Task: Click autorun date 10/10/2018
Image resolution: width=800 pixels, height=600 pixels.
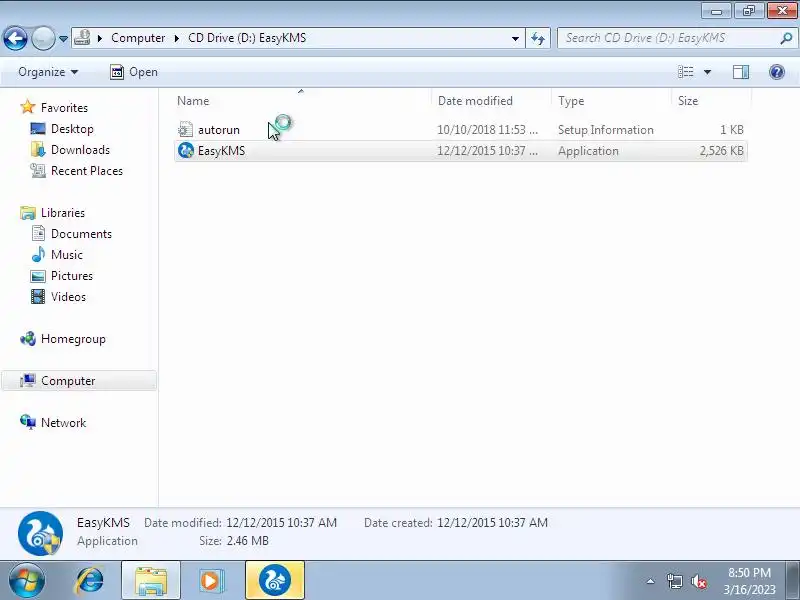Action: tap(487, 130)
